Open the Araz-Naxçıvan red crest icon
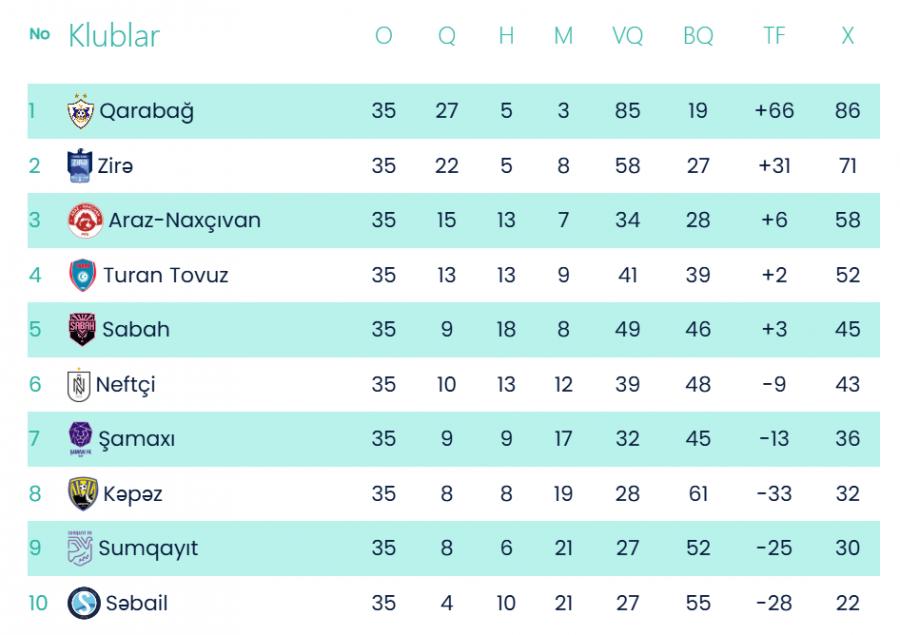 click(85, 220)
